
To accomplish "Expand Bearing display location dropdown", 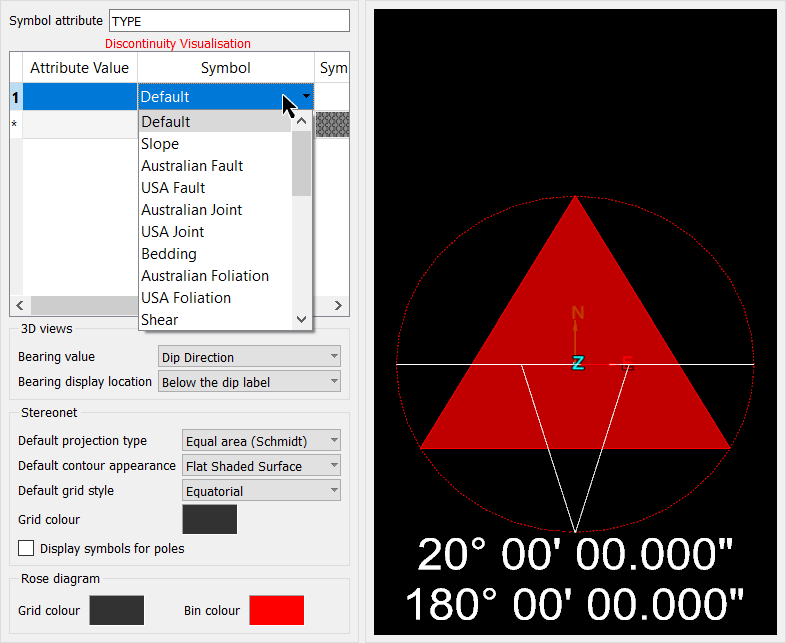I will pos(249,381).
